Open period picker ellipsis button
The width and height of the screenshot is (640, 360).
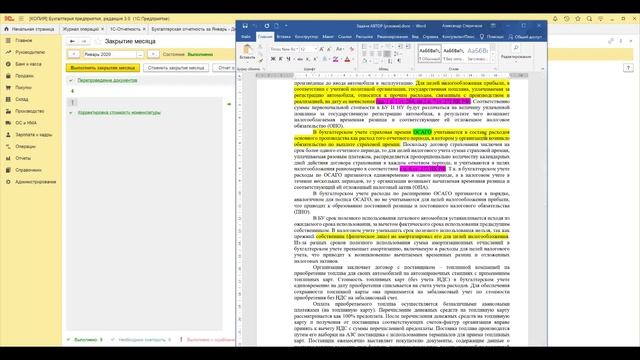click(x=140, y=54)
